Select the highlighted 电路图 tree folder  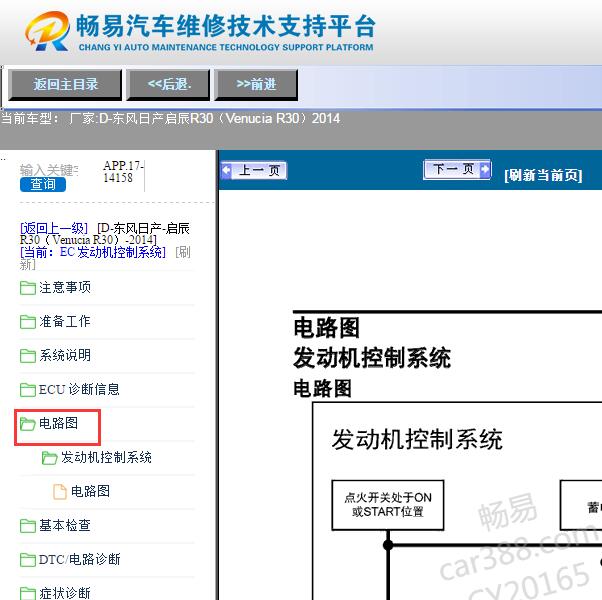[x=58, y=423]
